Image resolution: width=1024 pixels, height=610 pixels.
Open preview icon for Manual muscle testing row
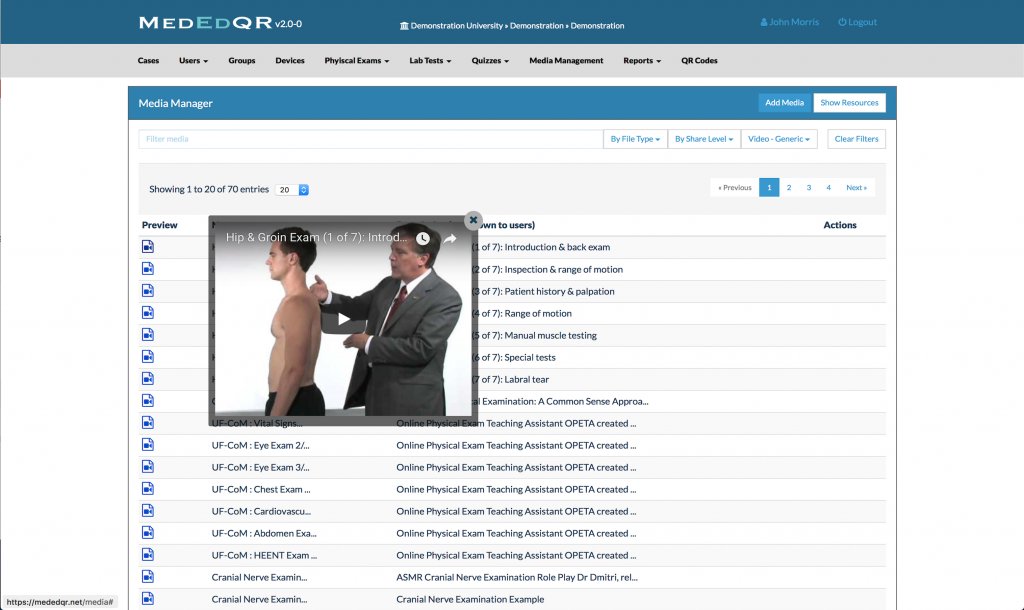tap(148, 335)
